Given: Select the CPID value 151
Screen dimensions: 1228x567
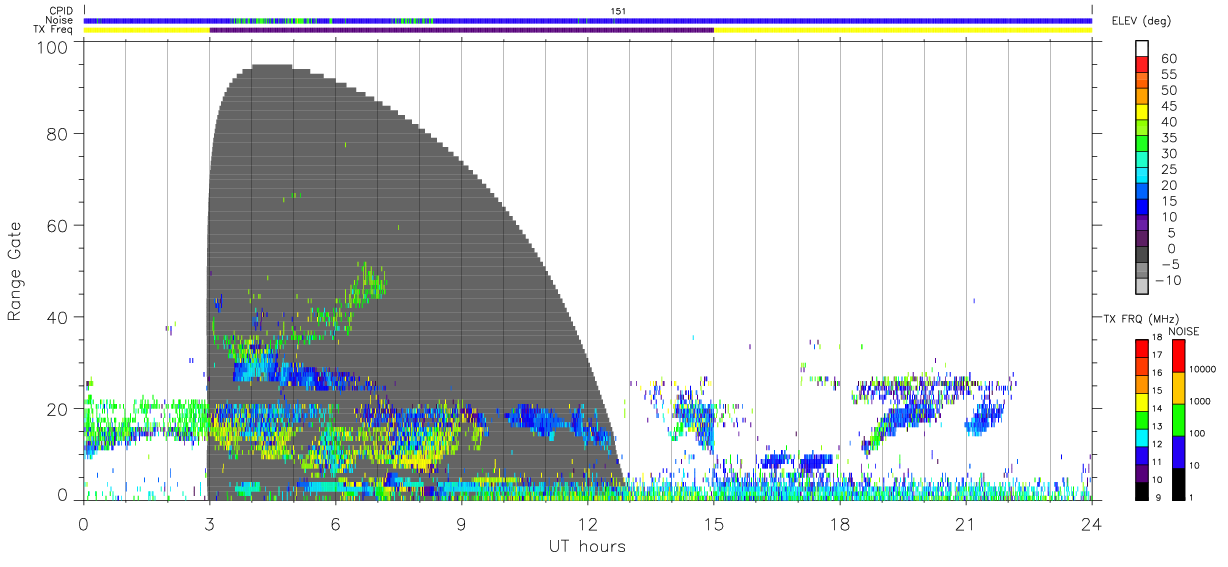Looking at the screenshot, I should (618, 11).
